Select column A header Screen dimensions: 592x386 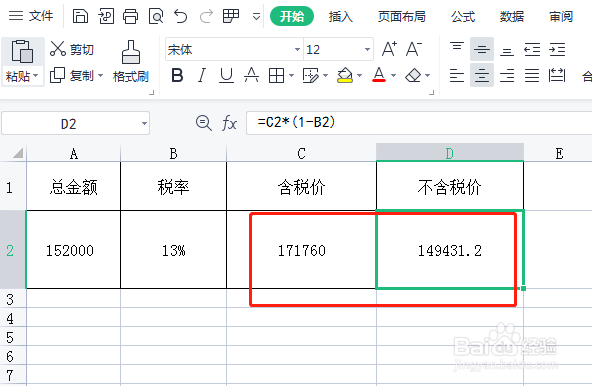[74, 153]
